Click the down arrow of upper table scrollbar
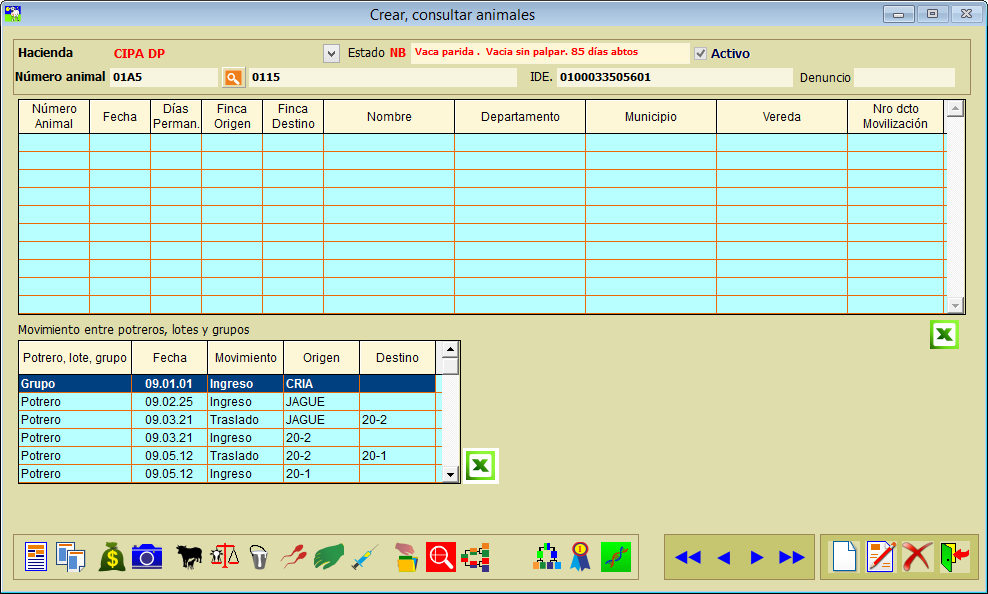This screenshot has height=594, width=988. [955, 306]
